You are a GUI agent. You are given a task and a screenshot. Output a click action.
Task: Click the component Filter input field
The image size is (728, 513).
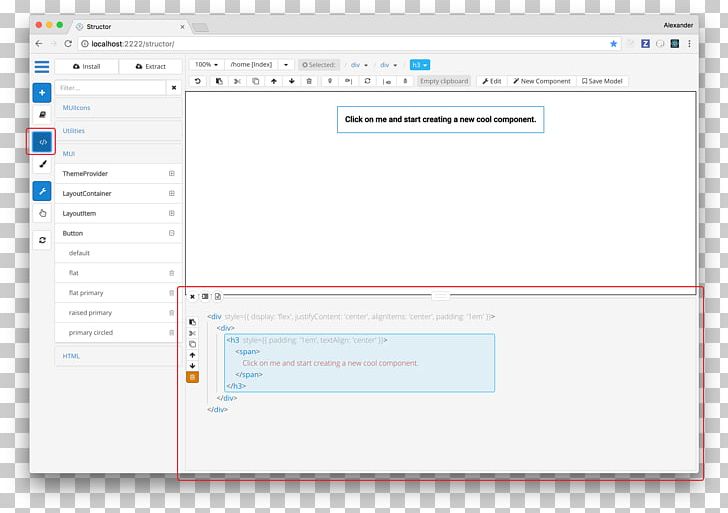110,88
